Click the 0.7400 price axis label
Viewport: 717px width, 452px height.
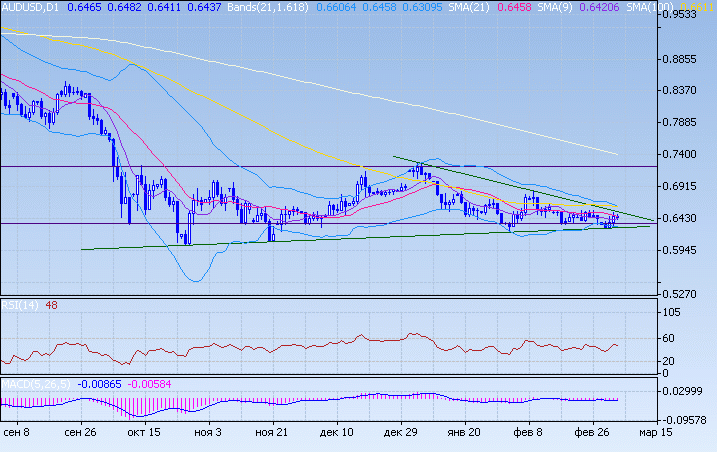pos(683,155)
